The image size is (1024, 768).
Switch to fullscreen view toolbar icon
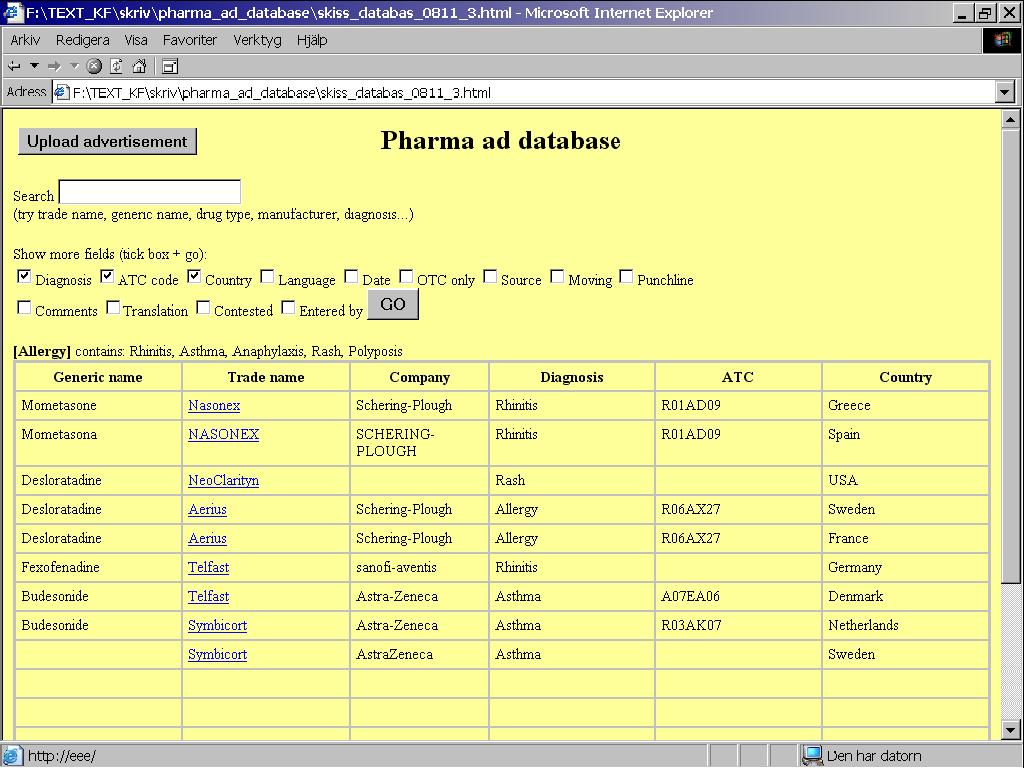pyautogui.click(x=170, y=66)
